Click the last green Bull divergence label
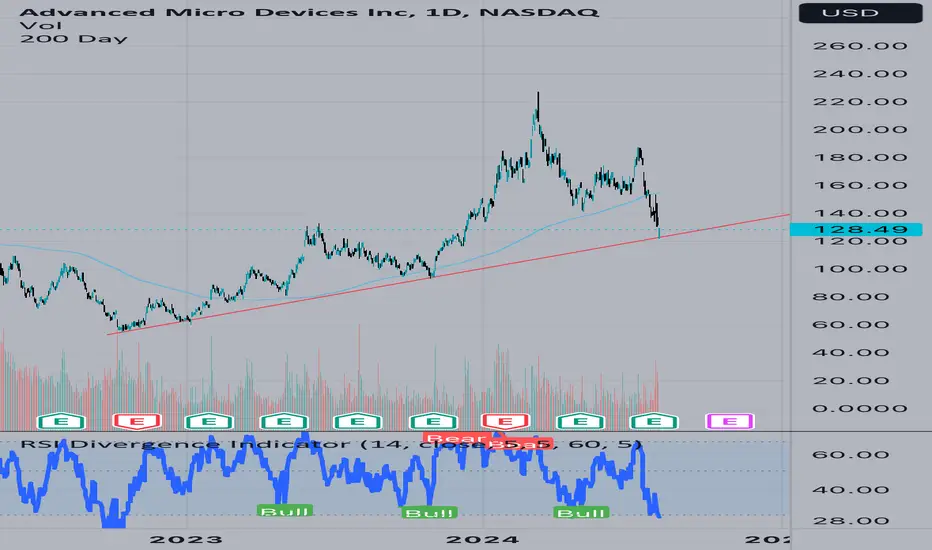The image size is (932, 550). pos(581,513)
